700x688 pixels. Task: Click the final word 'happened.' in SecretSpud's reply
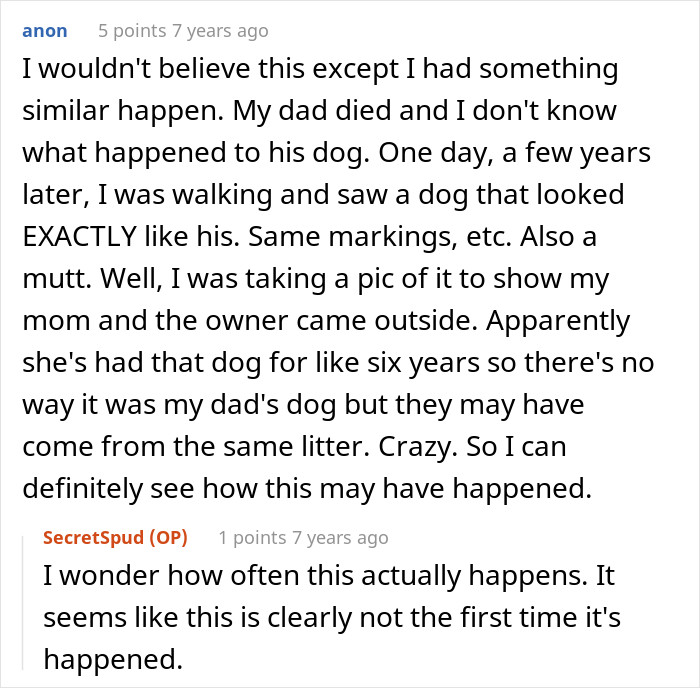tap(113, 660)
